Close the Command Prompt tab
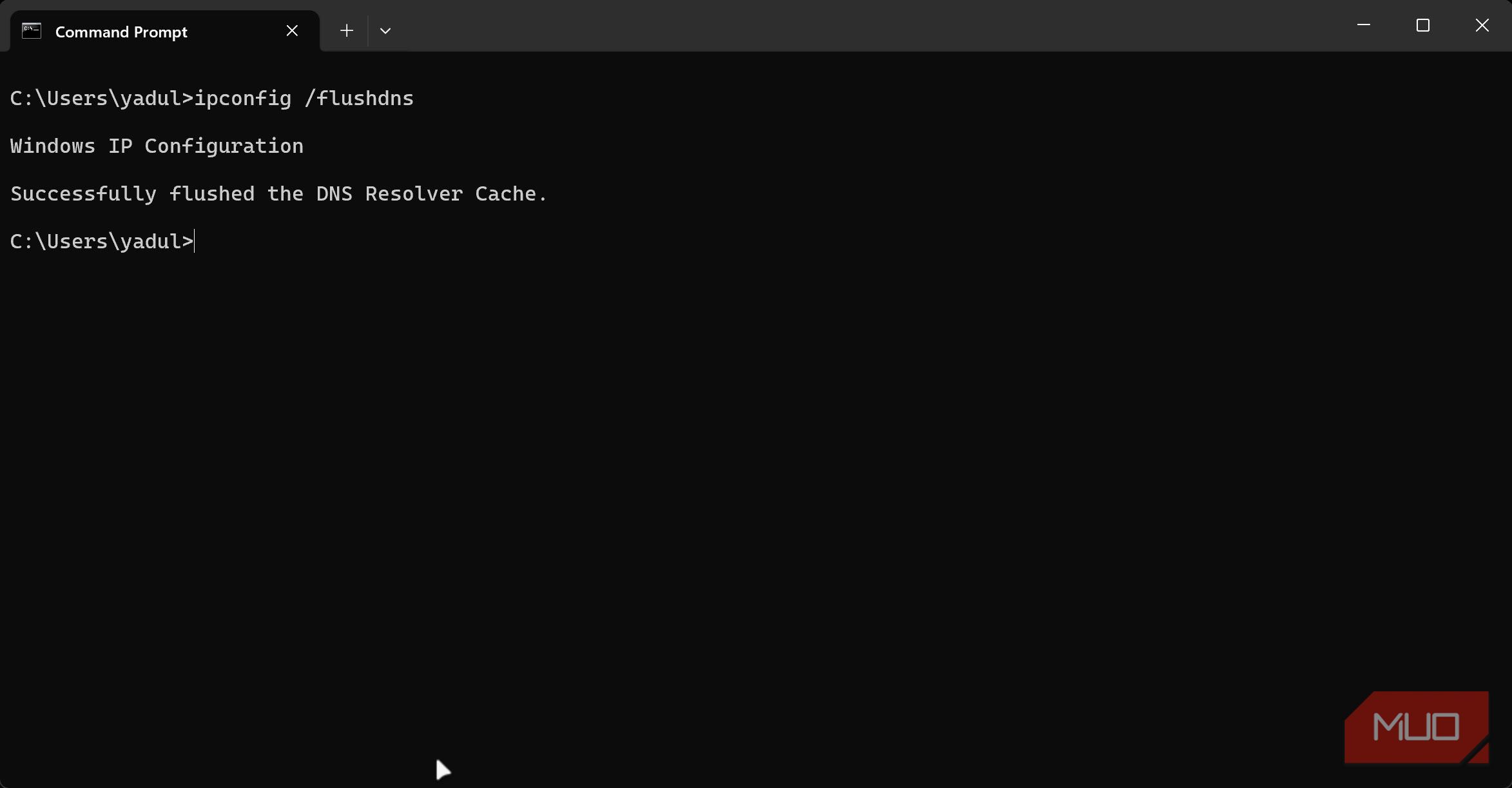The width and height of the screenshot is (1512, 788). click(292, 31)
